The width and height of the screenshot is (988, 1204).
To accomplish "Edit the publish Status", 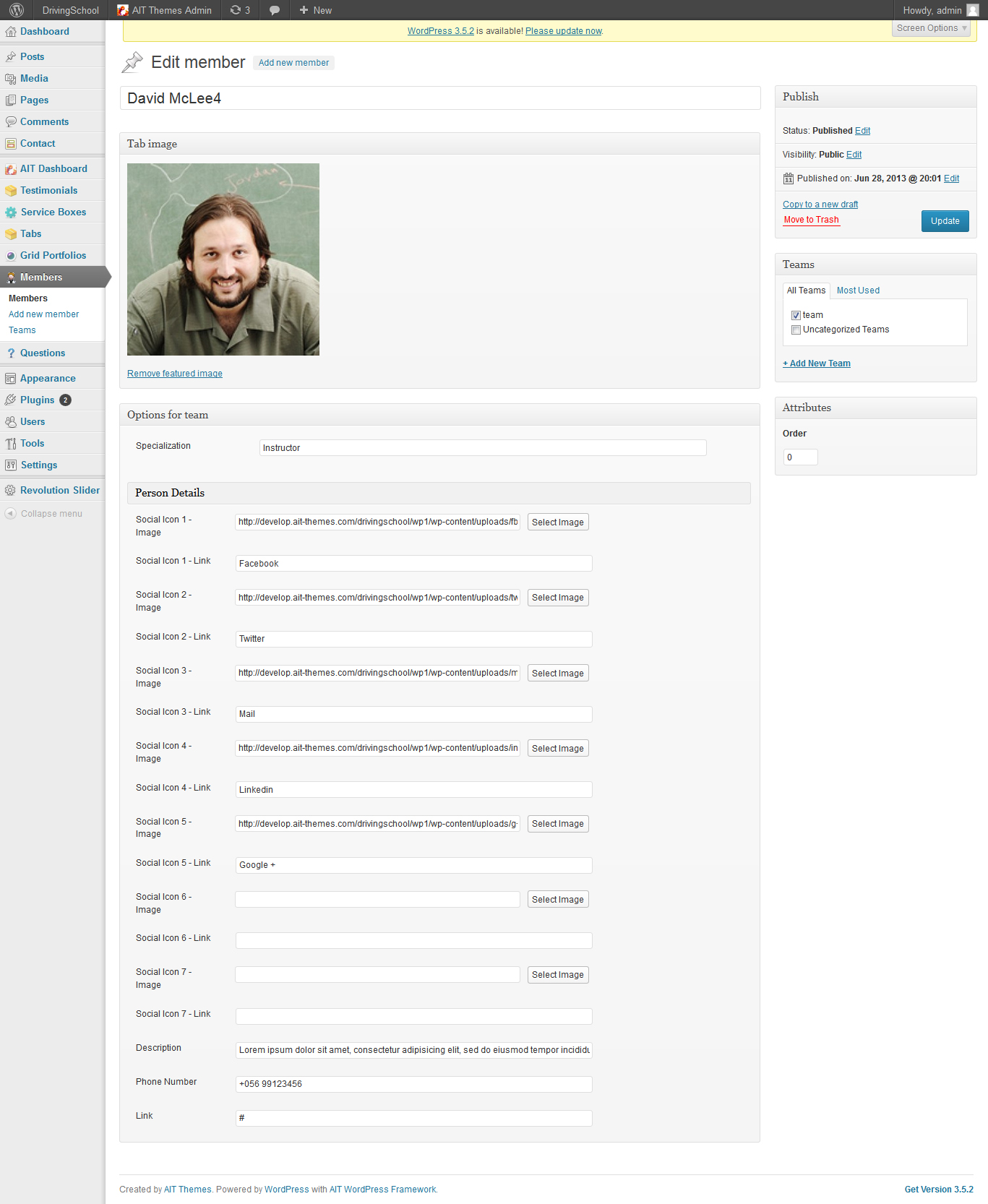I will pos(862,131).
